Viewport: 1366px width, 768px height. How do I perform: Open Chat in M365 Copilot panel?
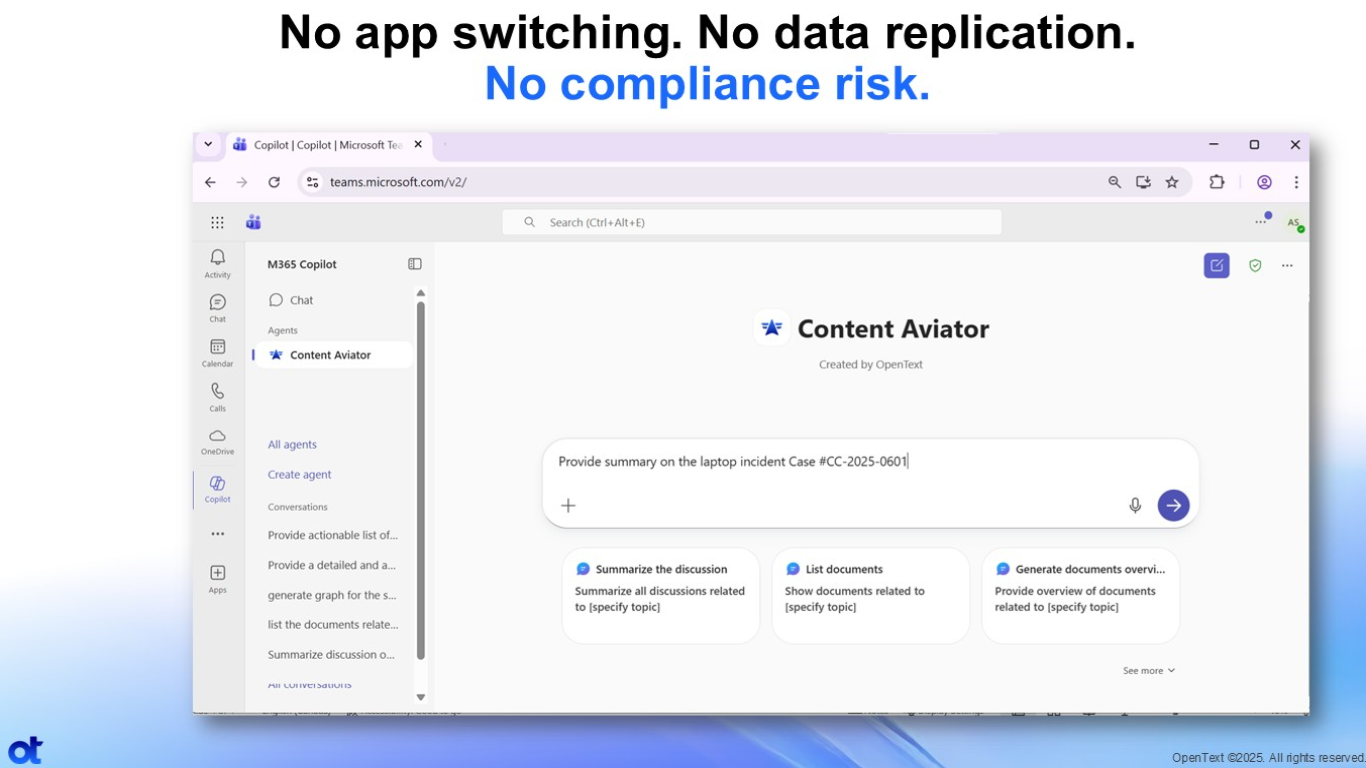pos(291,300)
